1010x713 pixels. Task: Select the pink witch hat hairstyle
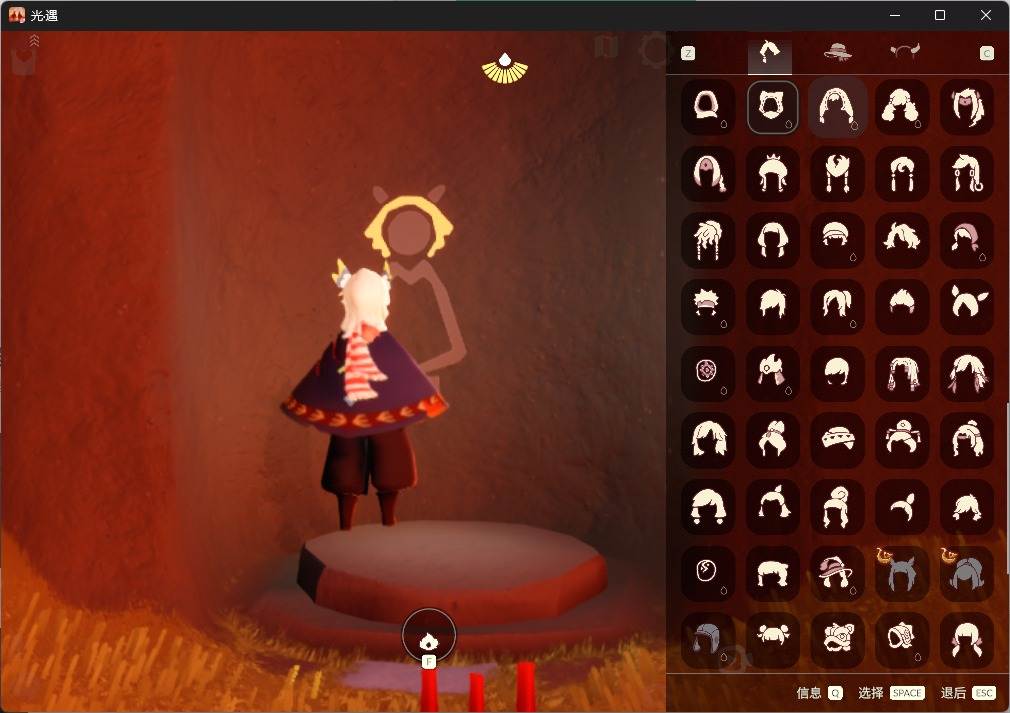[x=837, y=573]
